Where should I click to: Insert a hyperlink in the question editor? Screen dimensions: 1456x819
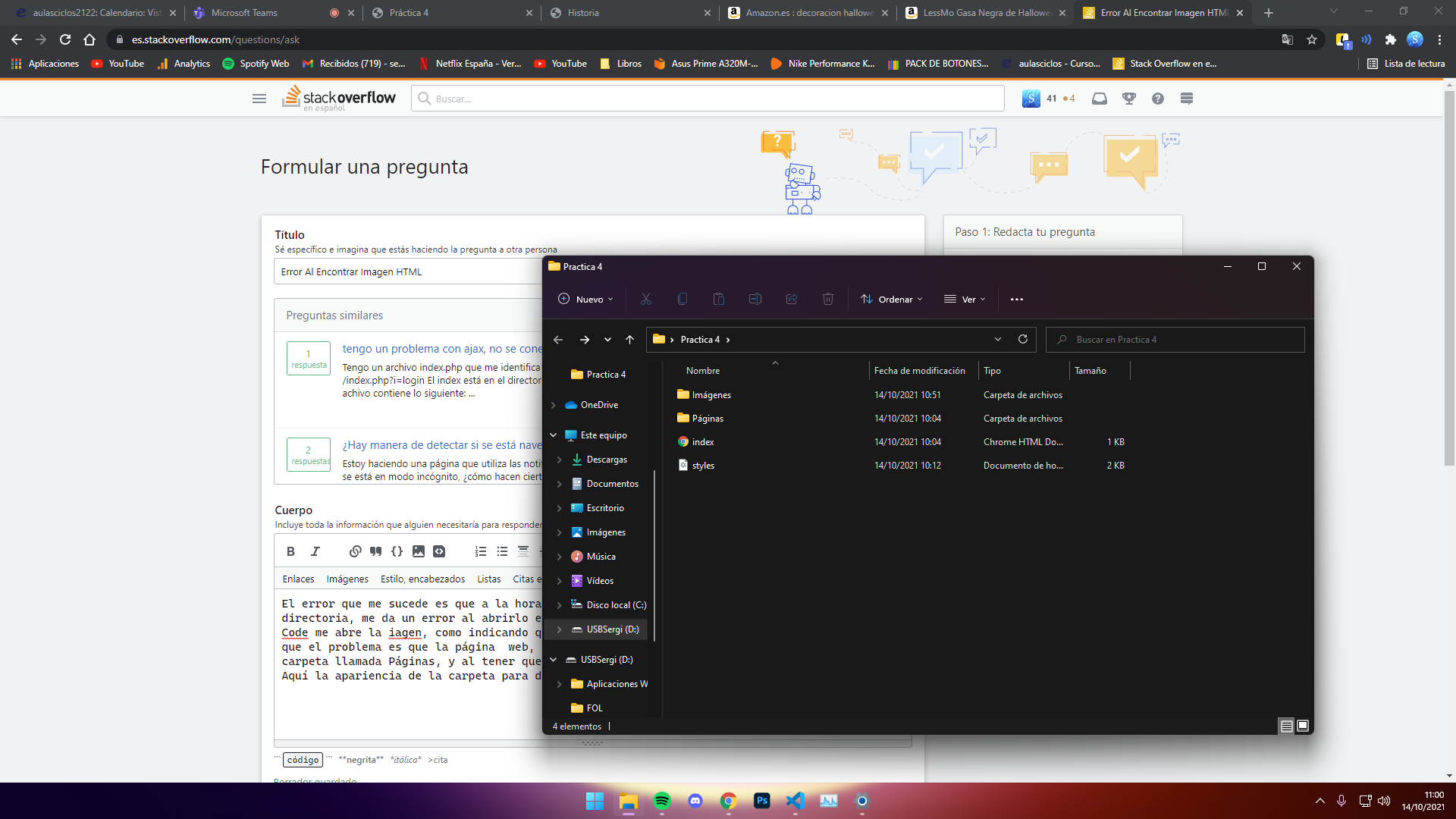tap(355, 551)
